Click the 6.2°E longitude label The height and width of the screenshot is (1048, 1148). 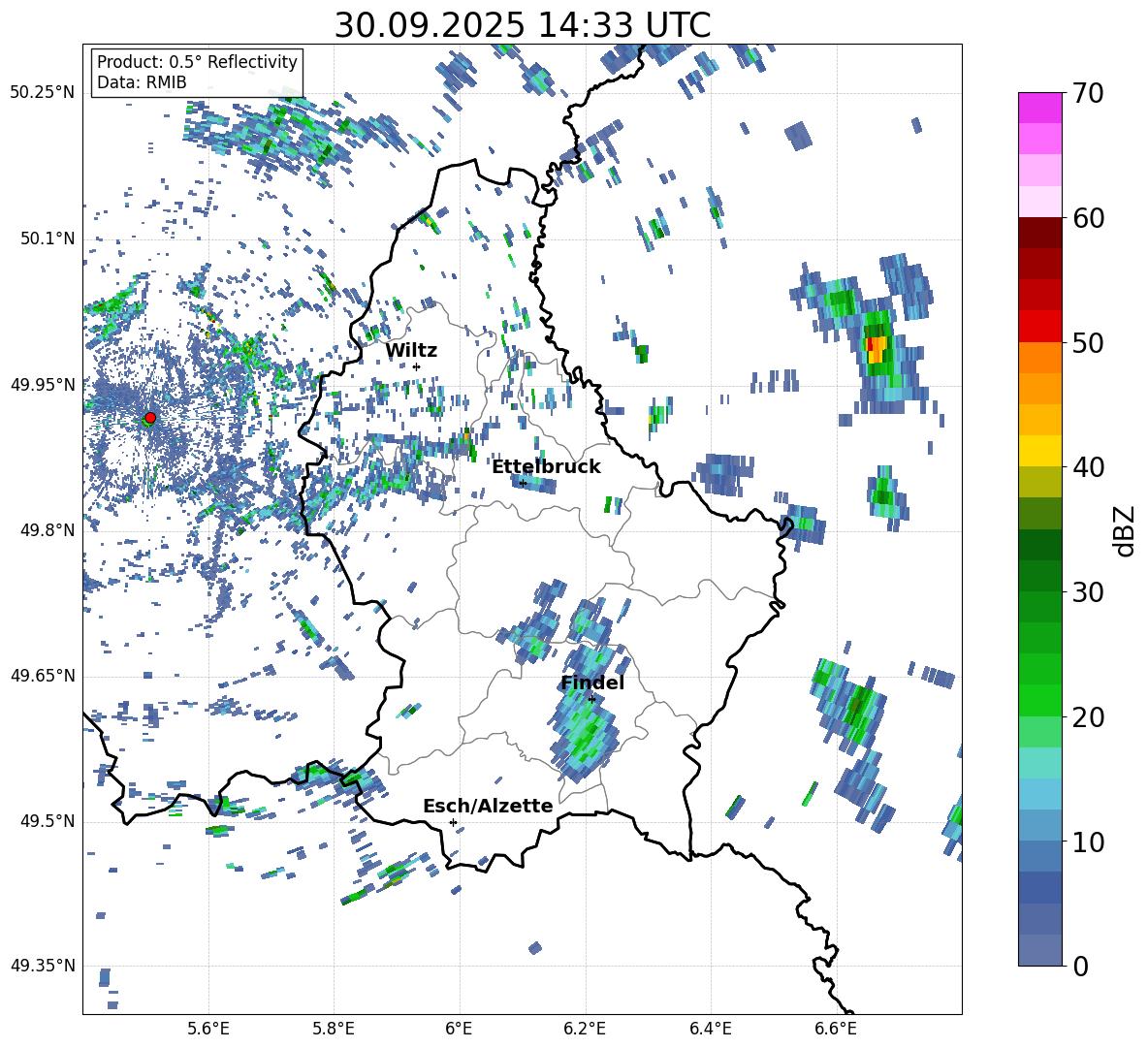point(585,1029)
